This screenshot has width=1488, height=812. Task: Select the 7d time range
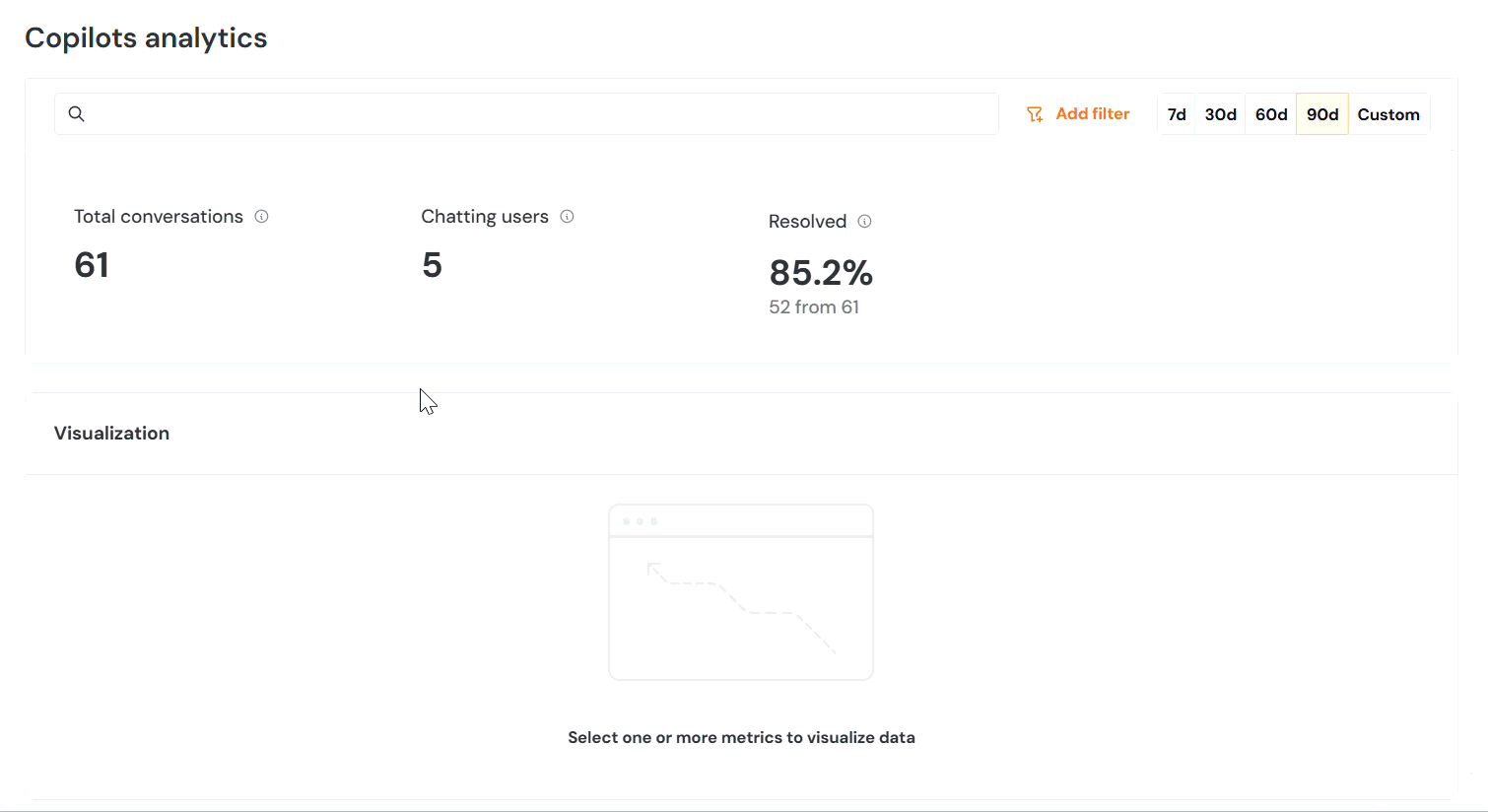tap(1177, 114)
